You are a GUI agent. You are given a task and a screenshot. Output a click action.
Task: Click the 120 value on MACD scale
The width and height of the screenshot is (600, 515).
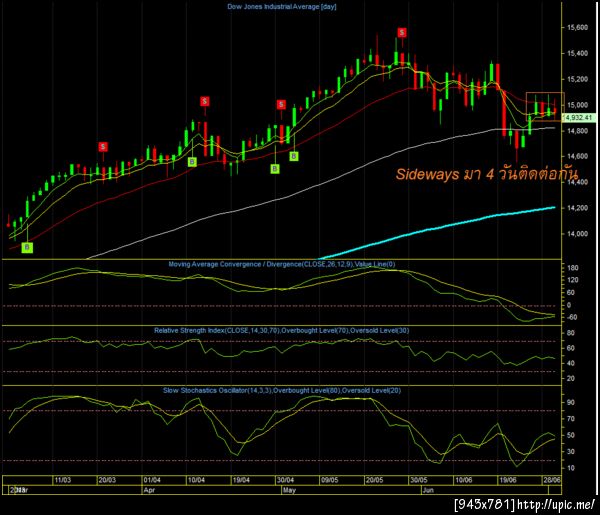click(x=572, y=280)
